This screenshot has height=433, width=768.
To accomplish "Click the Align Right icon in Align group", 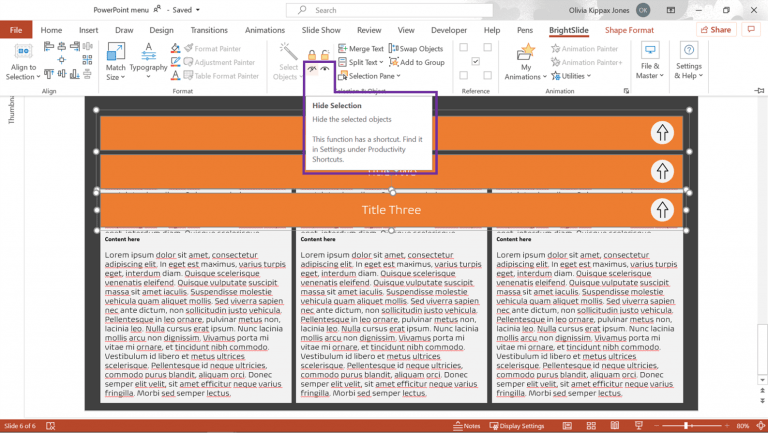I will point(75,47).
